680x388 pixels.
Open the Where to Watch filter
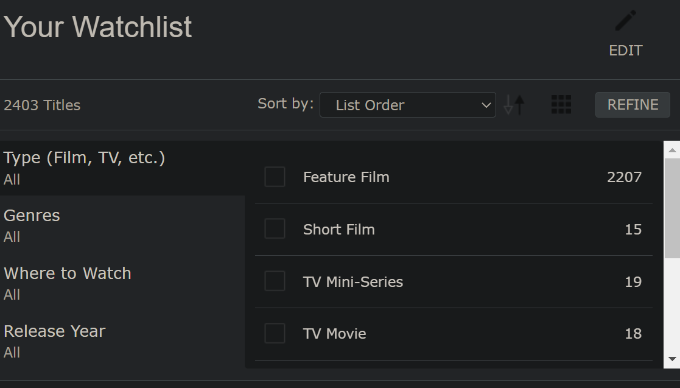point(122,283)
